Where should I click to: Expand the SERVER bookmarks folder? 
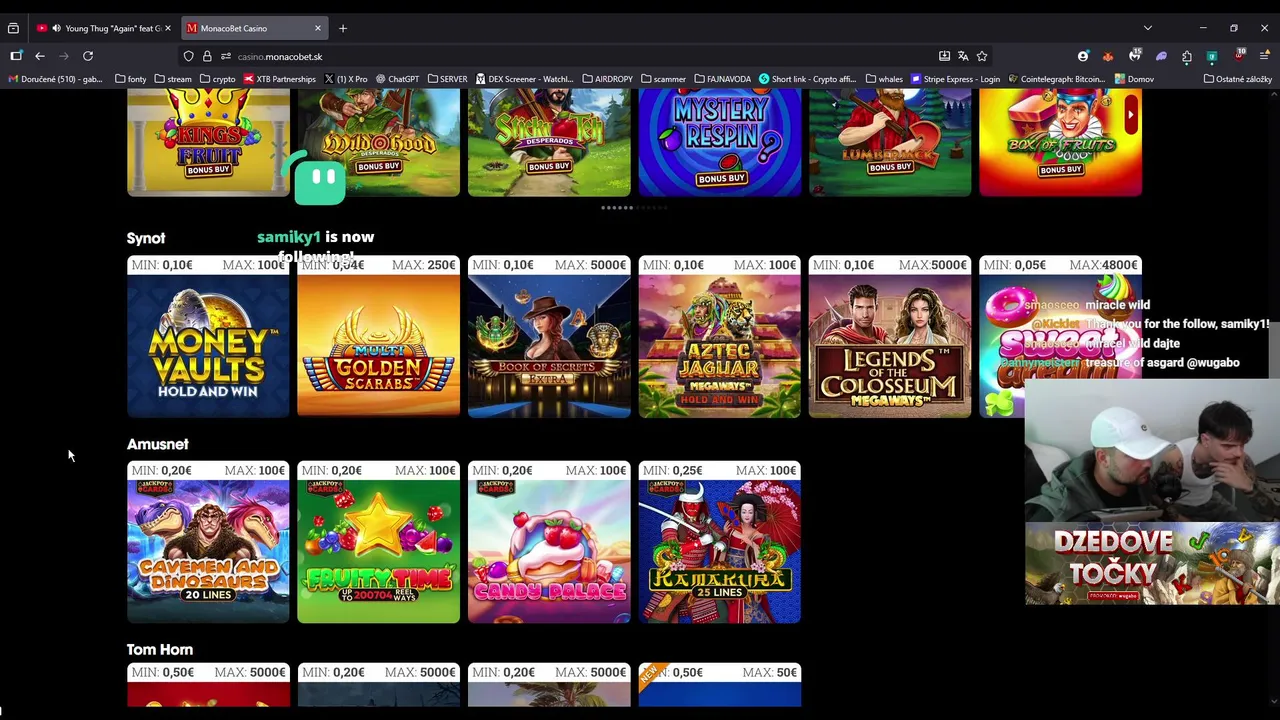(447, 79)
